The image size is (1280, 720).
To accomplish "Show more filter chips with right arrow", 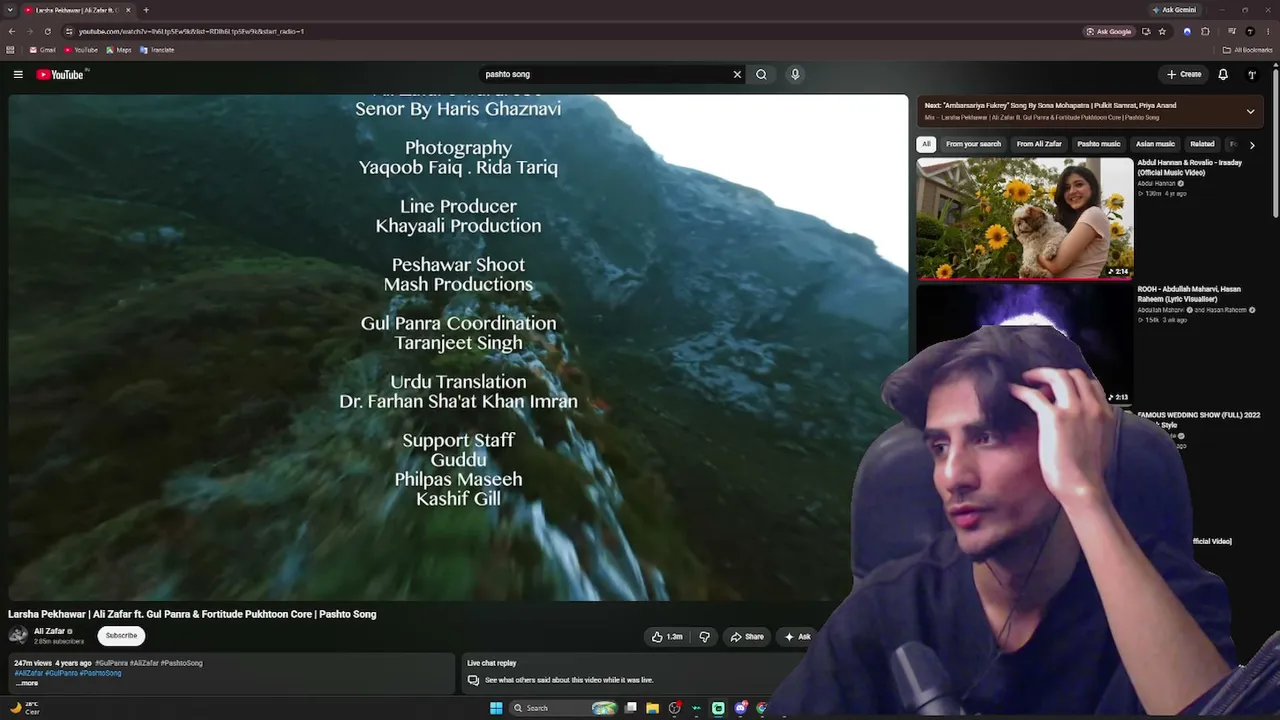I will click(1252, 145).
